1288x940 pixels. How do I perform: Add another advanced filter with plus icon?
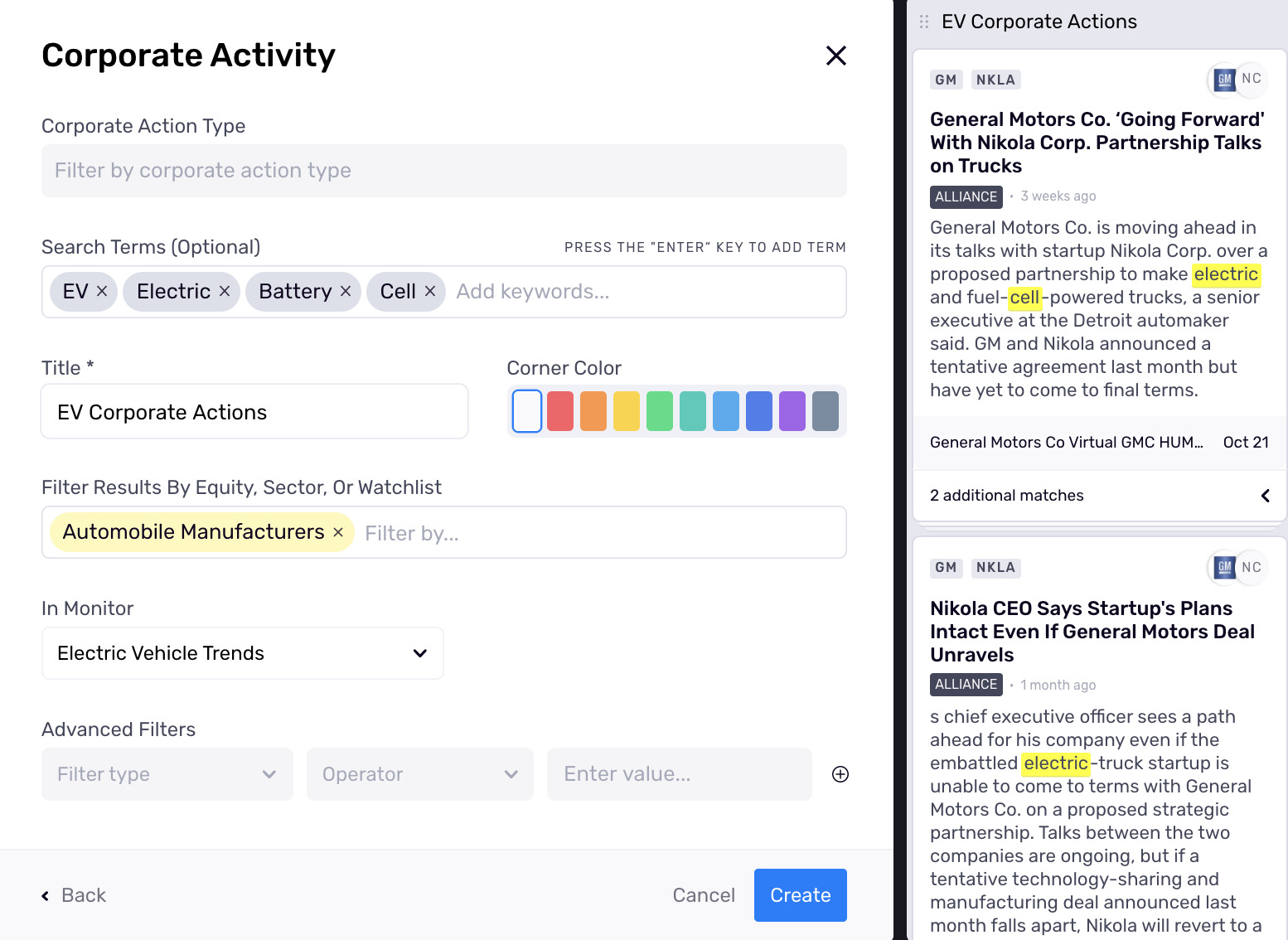click(840, 774)
